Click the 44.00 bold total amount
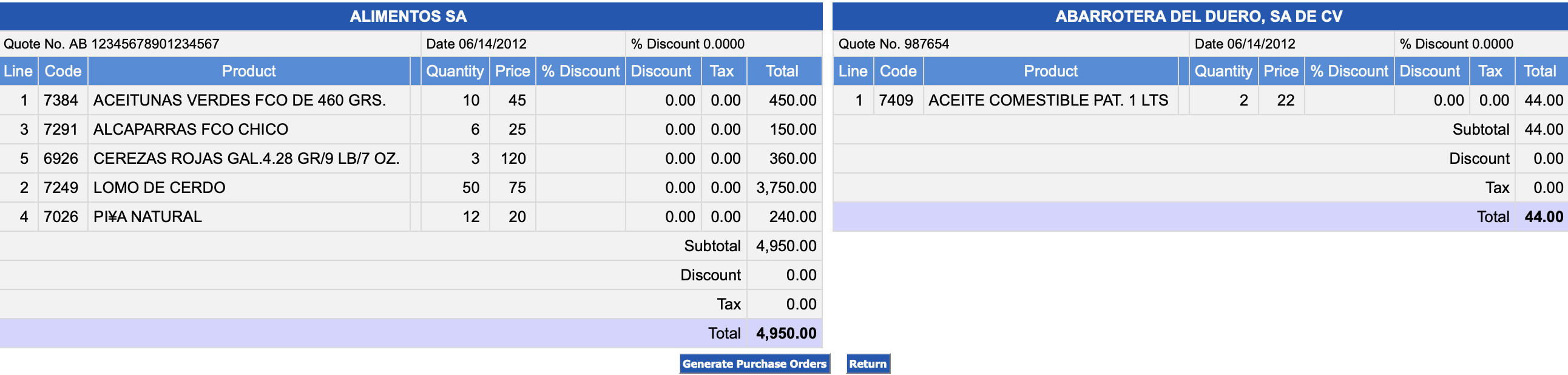The height and width of the screenshot is (375, 1568). [x=1543, y=217]
